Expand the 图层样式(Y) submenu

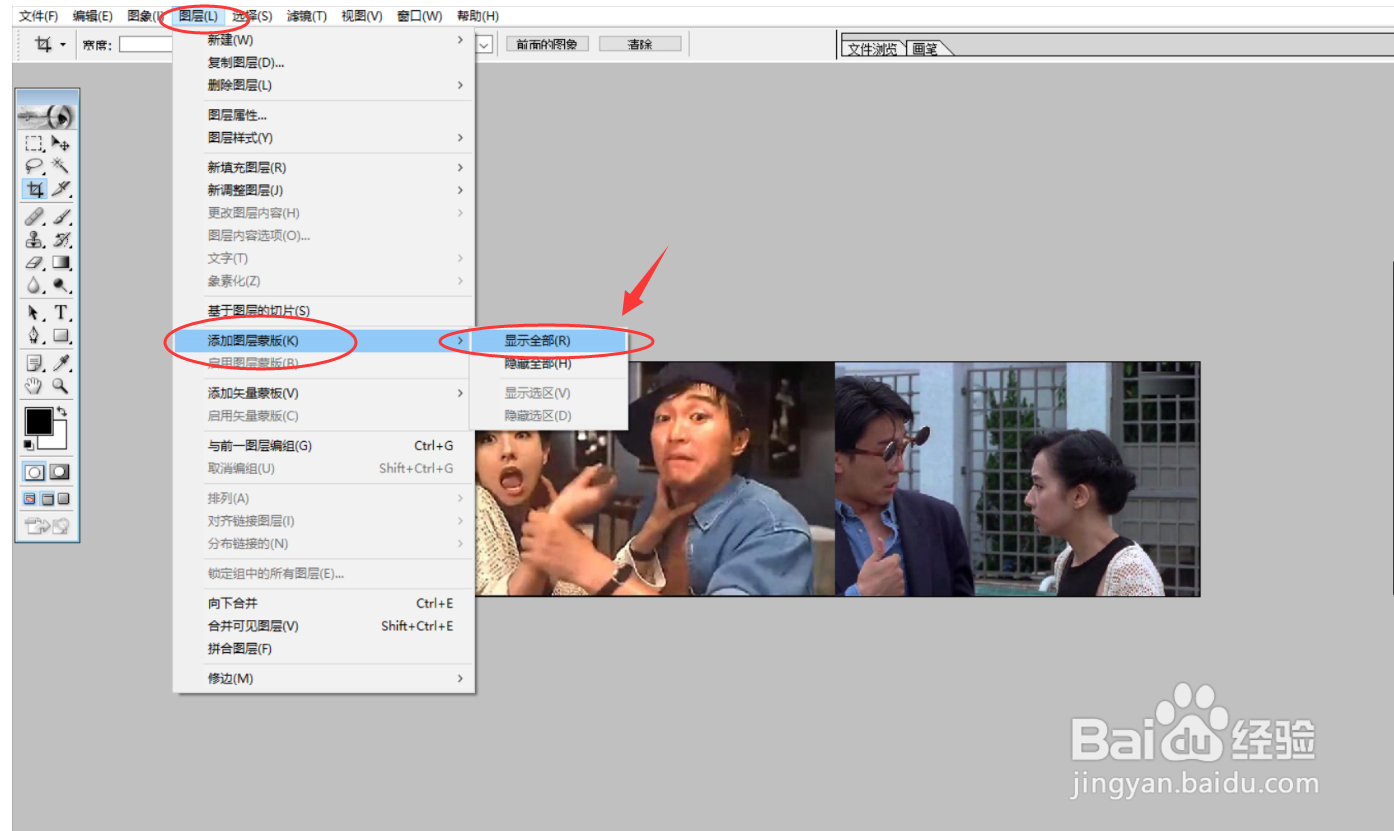tap(460, 138)
